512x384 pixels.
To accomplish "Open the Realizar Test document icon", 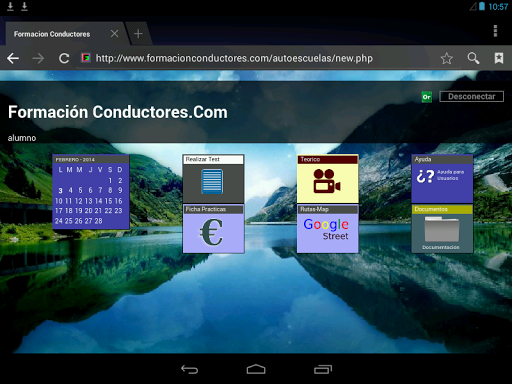I will [x=212, y=182].
